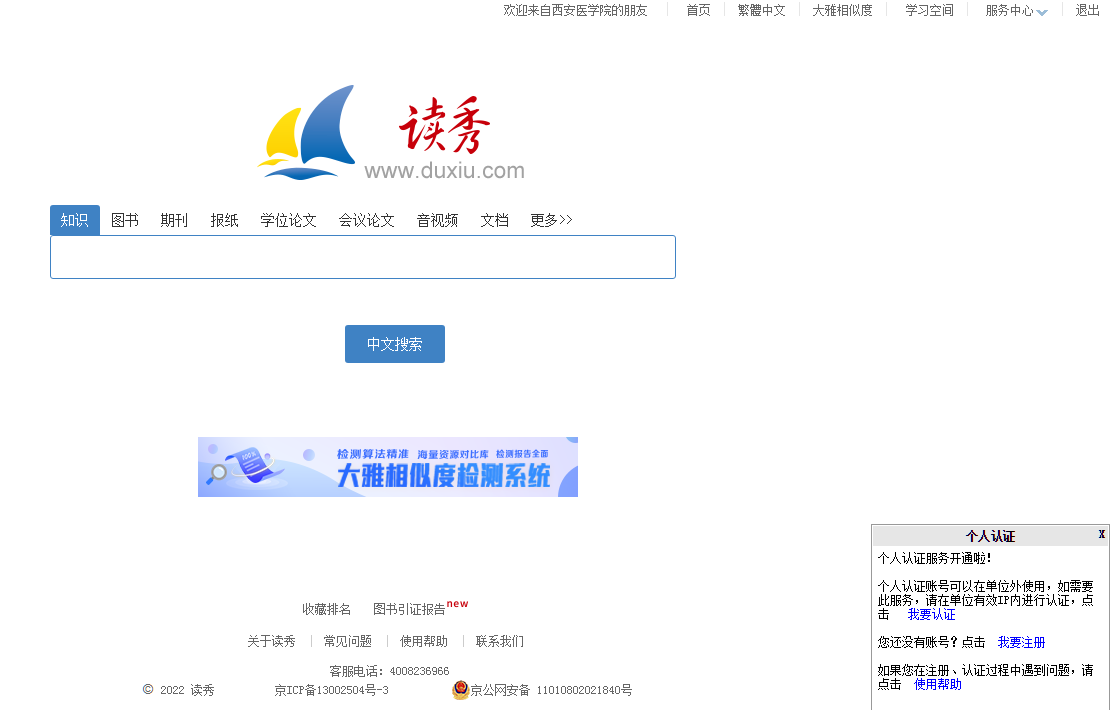Switch to the 图书 tab
This screenshot has width=1110, height=710.
[125, 220]
